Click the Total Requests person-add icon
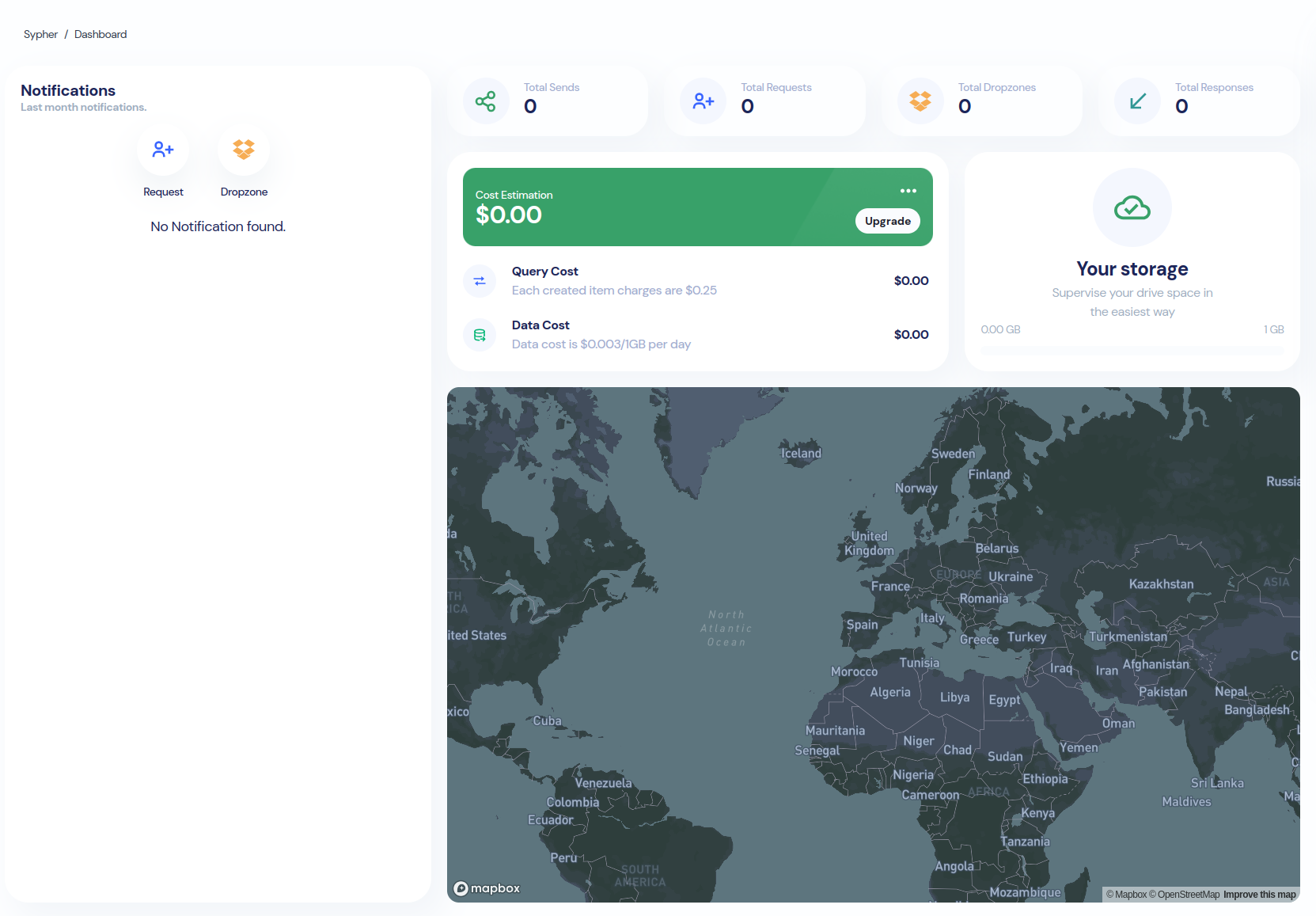The image size is (1316, 916). pyautogui.click(x=702, y=101)
